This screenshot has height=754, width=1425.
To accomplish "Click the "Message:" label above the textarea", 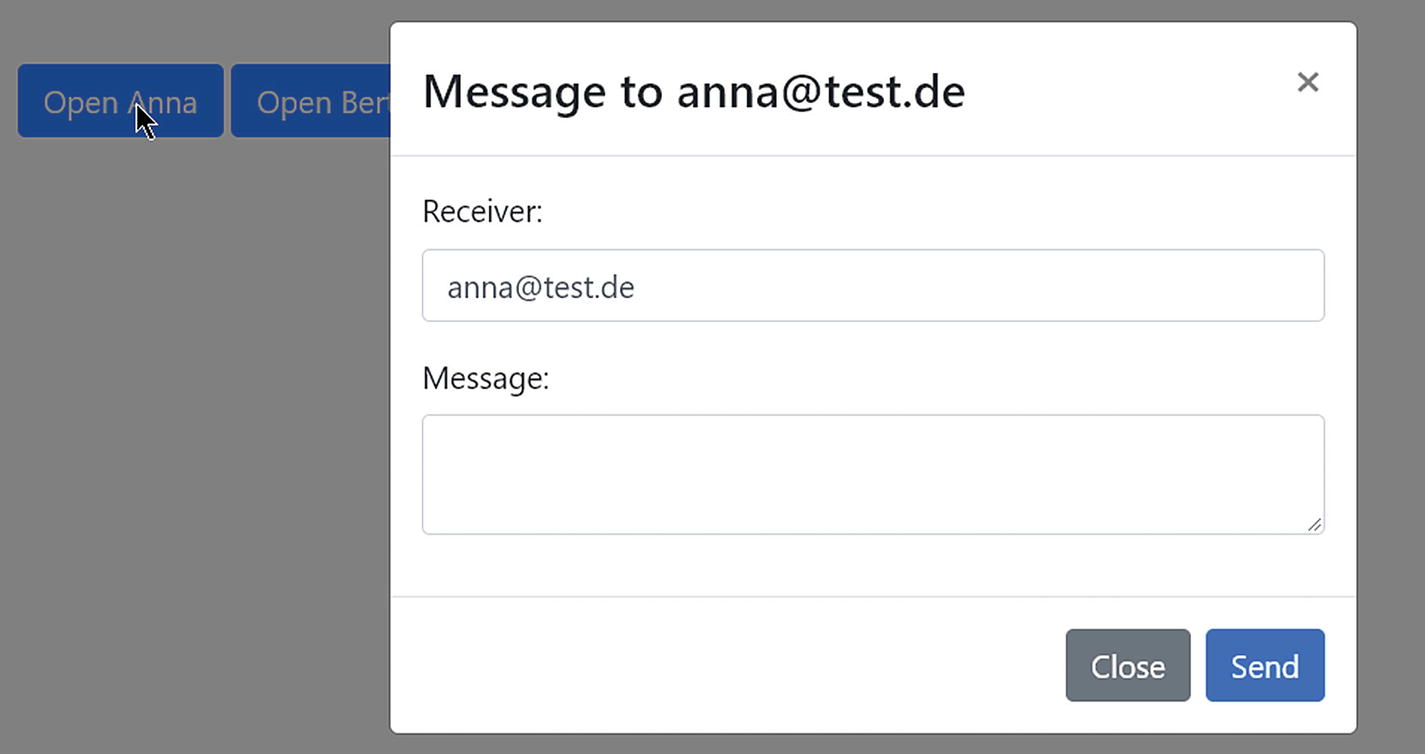I will pyautogui.click(x=485, y=379).
